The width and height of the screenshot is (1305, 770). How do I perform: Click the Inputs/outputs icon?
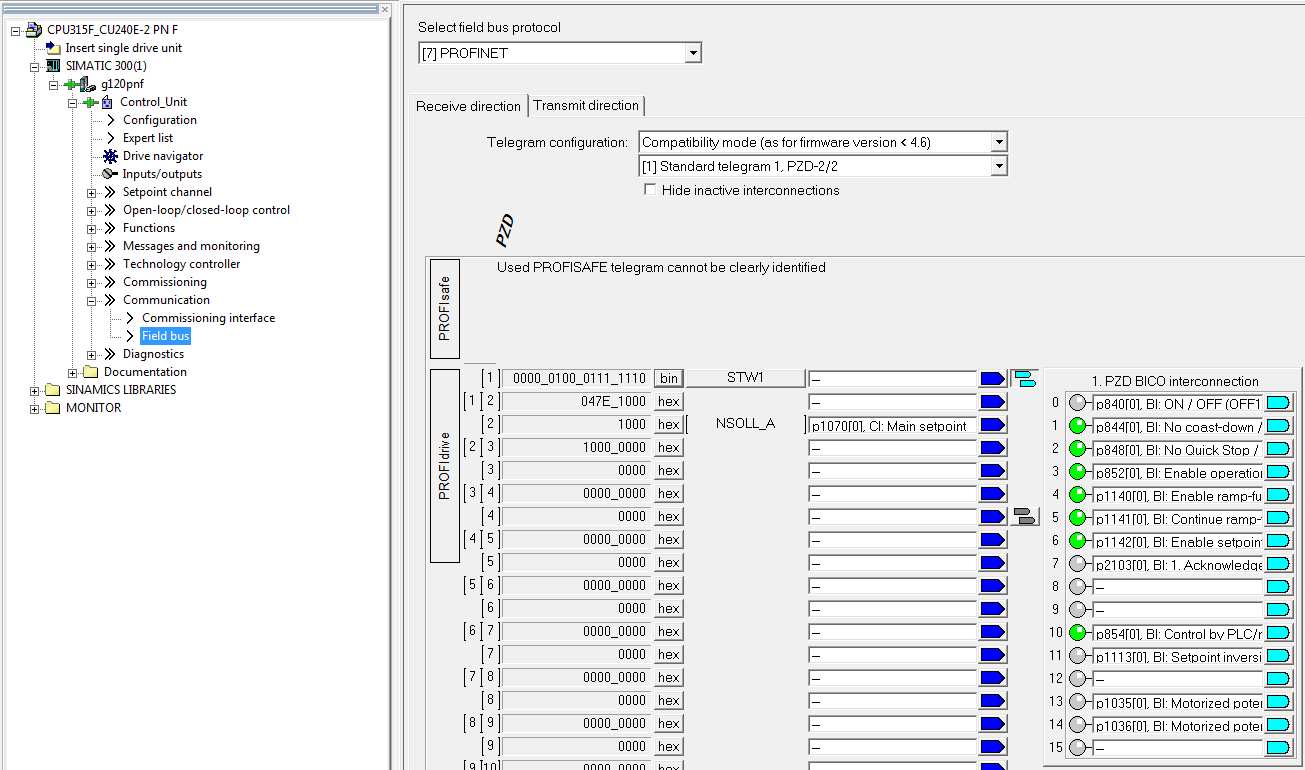(111, 174)
